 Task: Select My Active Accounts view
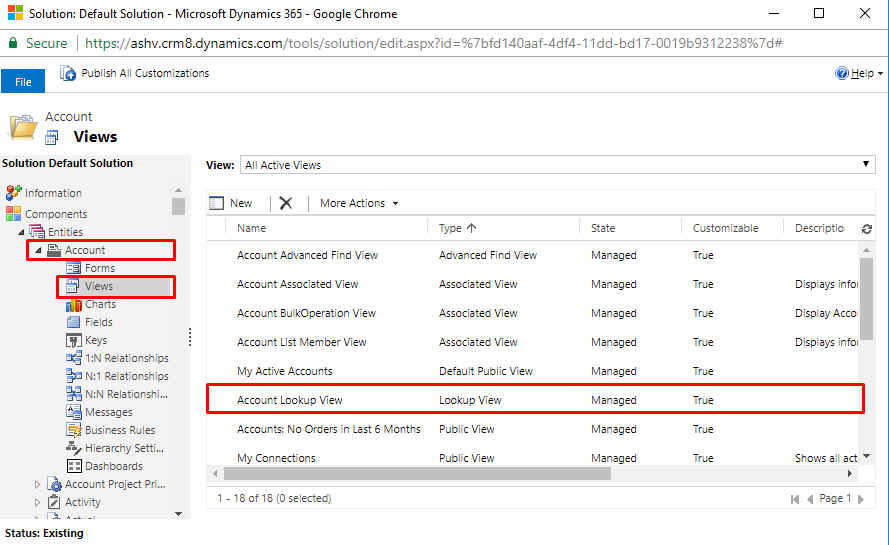pyautogui.click(x=285, y=371)
